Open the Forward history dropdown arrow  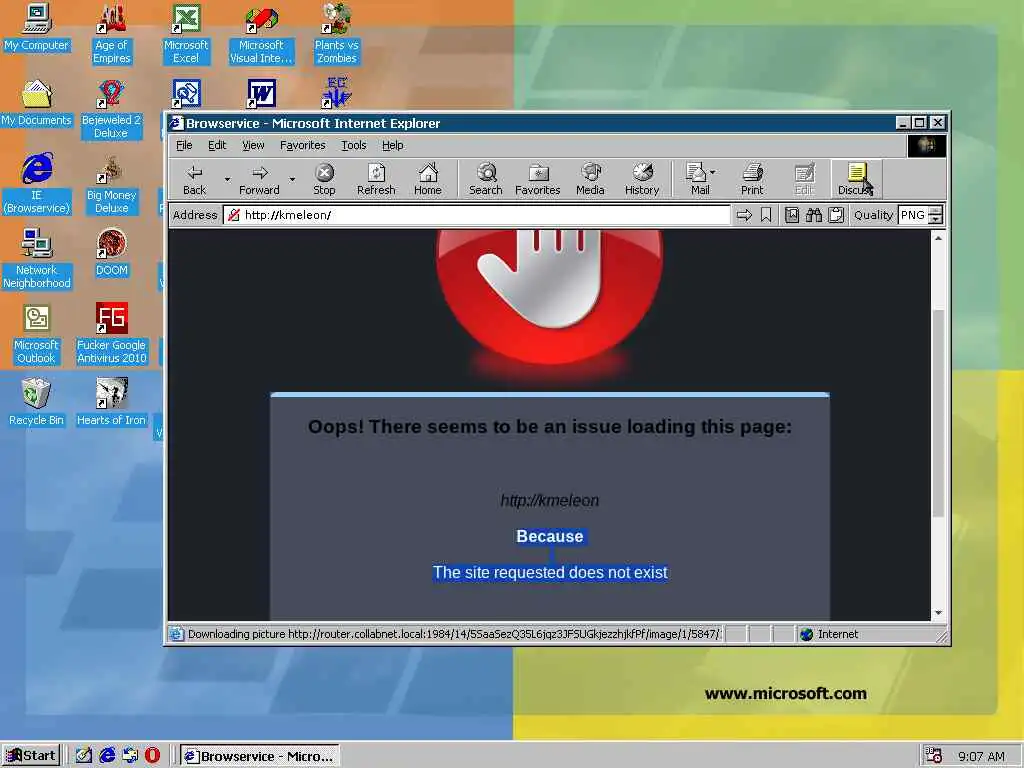(292, 179)
